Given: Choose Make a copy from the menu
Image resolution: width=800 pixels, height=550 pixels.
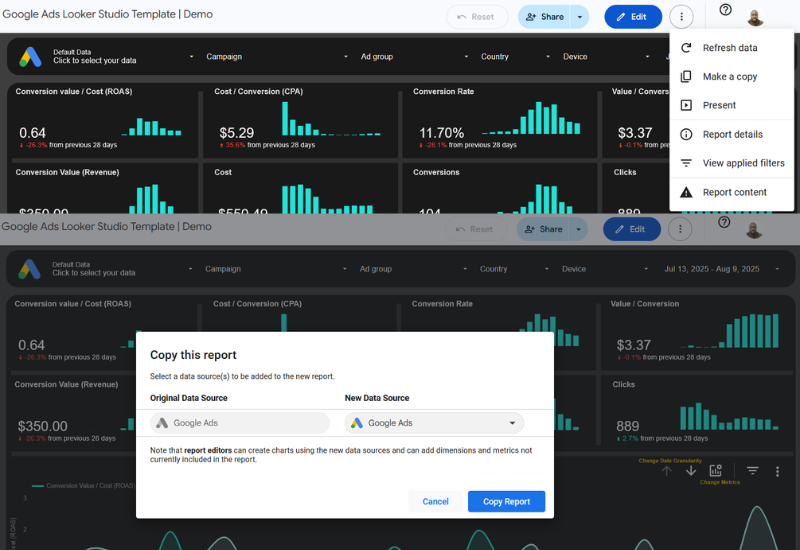Looking at the screenshot, I should pyautogui.click(x=731, y=77).
